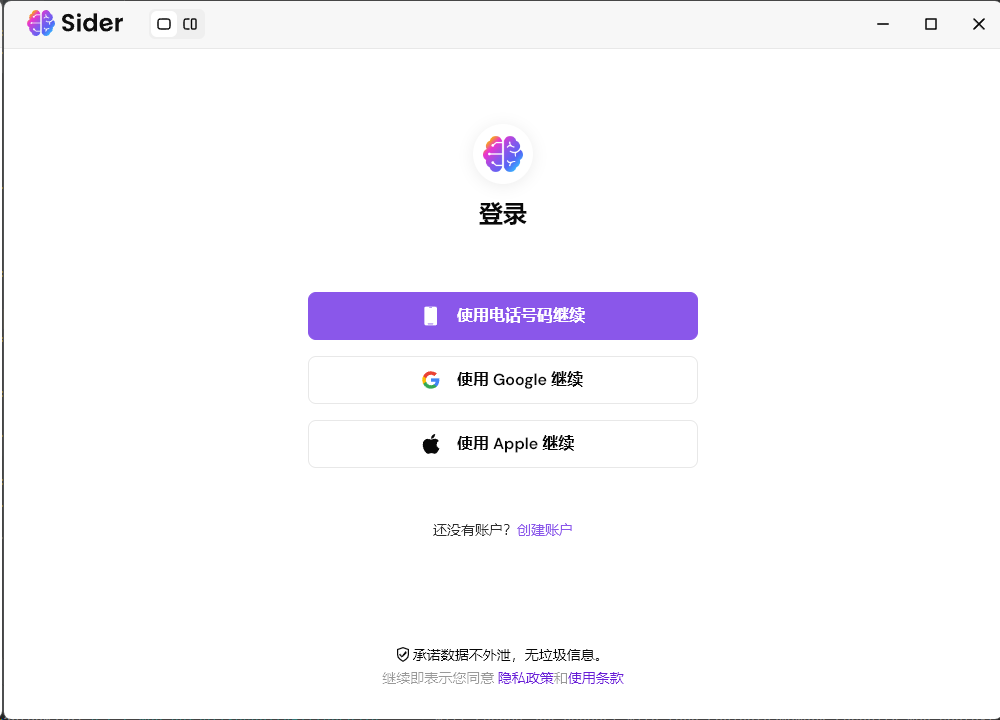Click the Sider brain logo in the title bar
1000x720 pixels.
[41, 24]
